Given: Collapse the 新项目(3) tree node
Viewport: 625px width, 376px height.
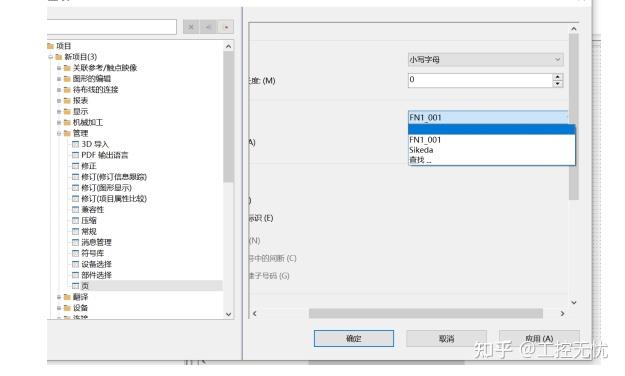Looking at the screenshot, I should [51, 57].
